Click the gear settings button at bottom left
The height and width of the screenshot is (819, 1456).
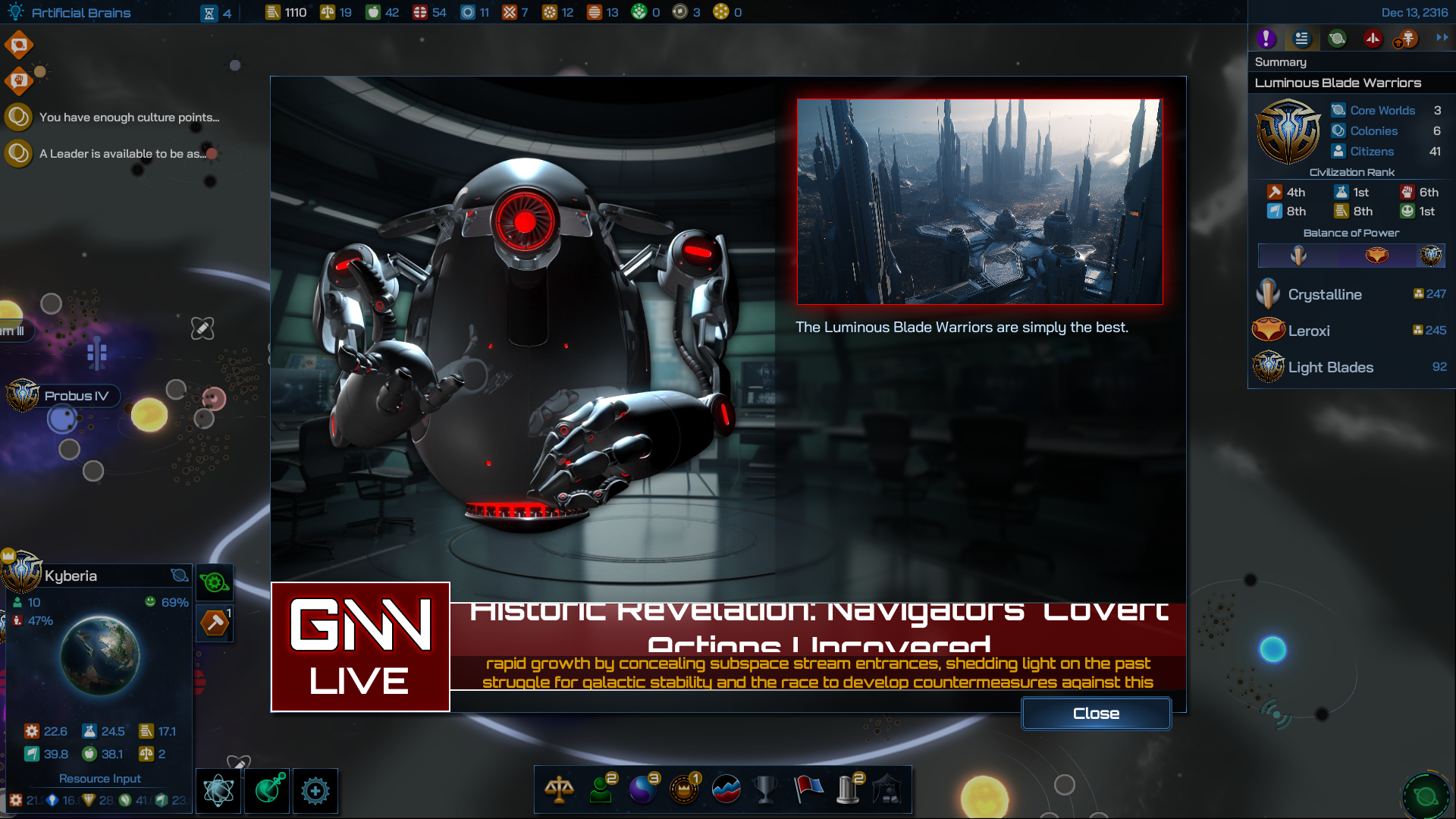(315, 791)
